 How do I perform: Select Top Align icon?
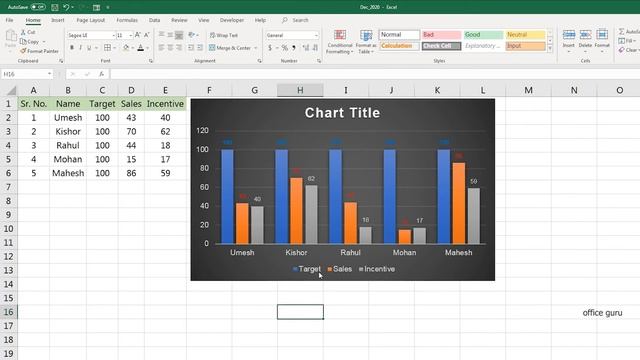click(x=162, y=35)
